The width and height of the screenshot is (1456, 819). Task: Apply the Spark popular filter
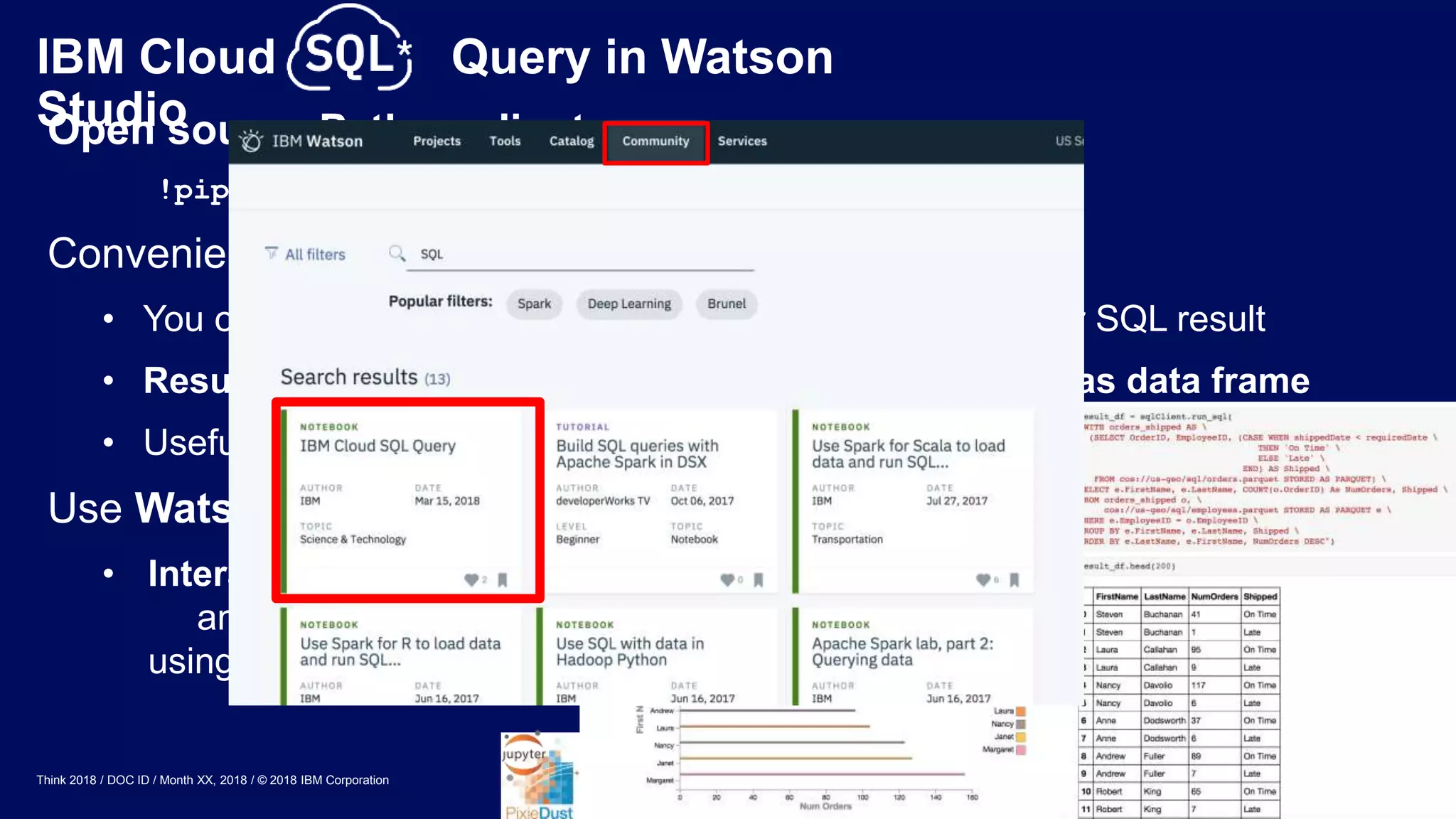(534, 304)
